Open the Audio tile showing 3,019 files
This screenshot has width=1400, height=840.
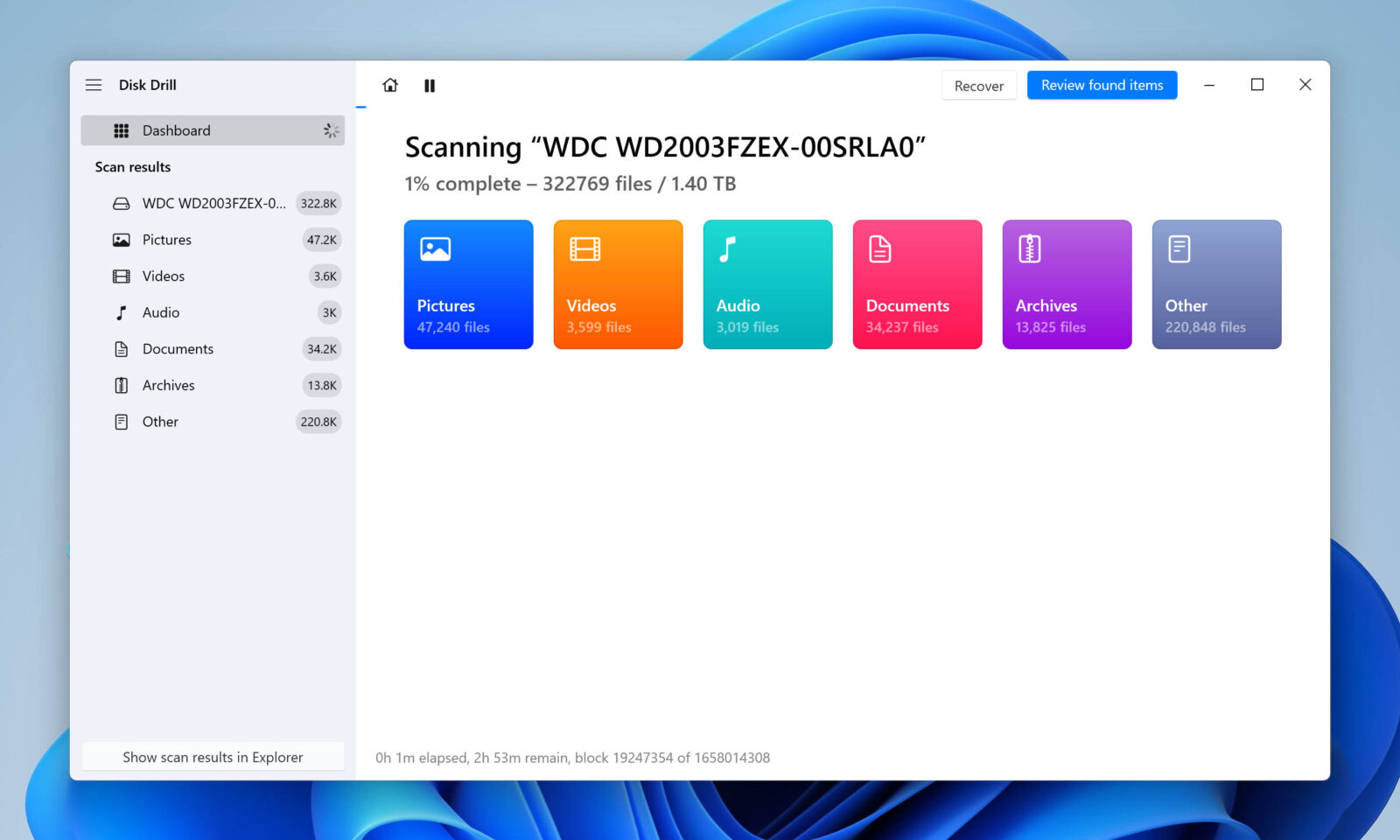[x=767, y=284]
